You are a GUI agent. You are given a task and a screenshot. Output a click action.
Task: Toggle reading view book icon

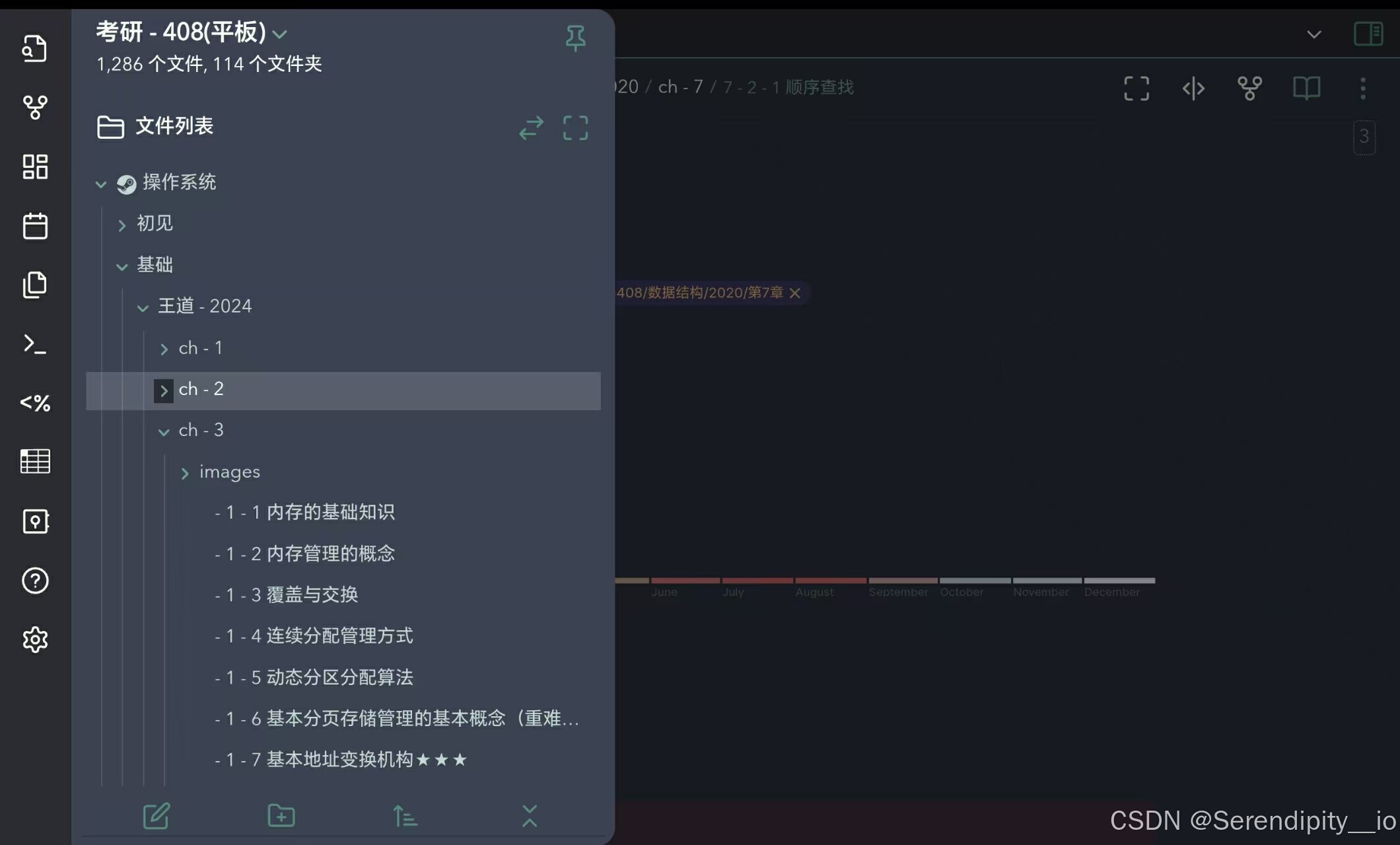1306,88
